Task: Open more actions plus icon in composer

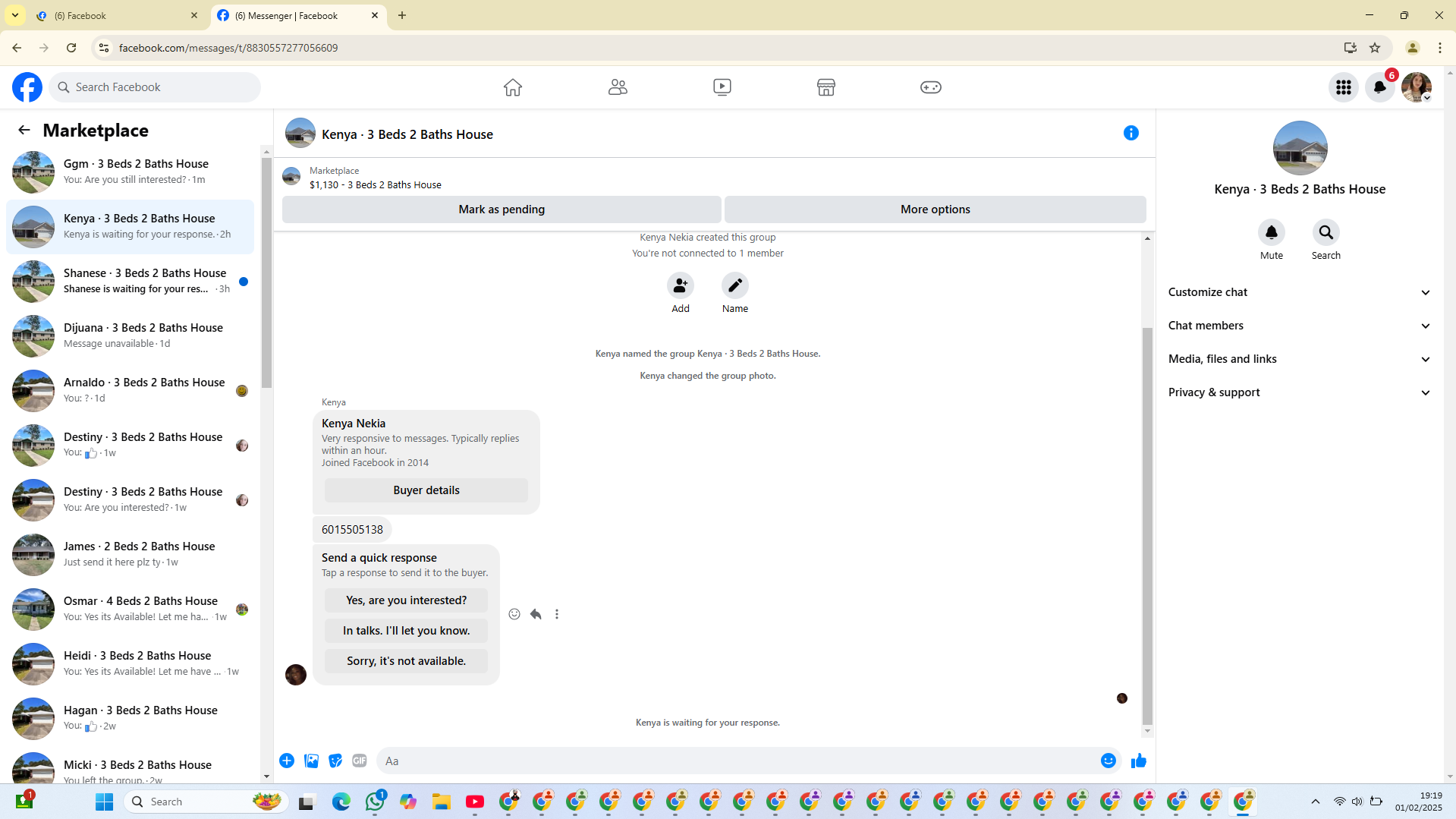Action: 287,761
